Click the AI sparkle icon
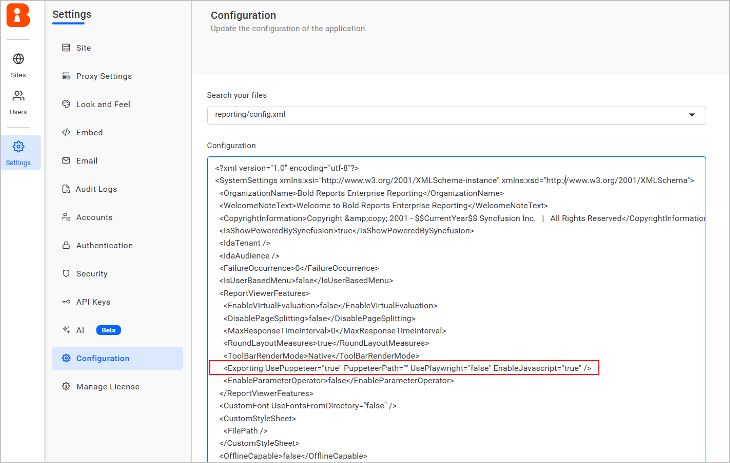 coord(66,330)
